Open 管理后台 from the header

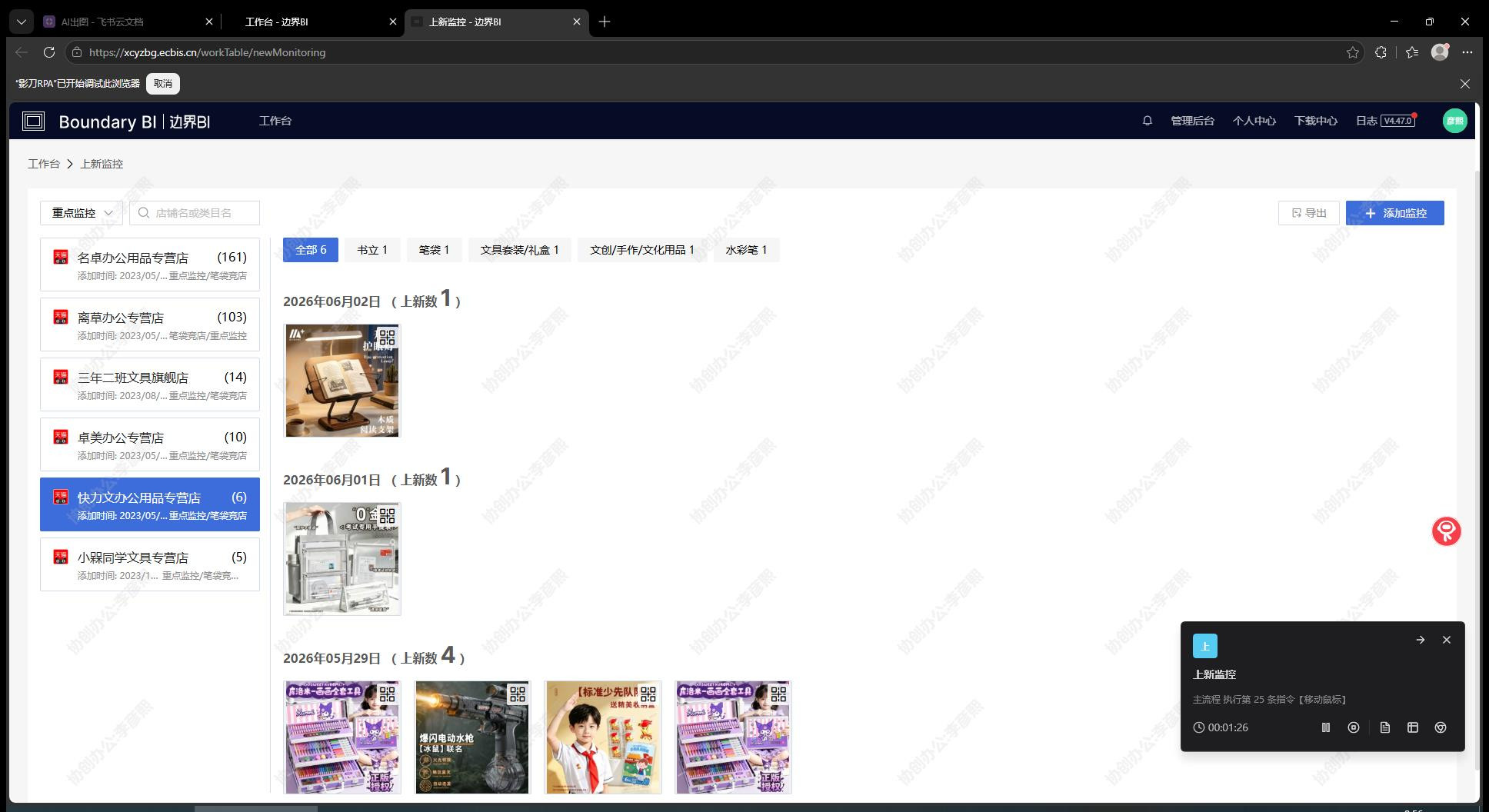click(x=1192, y=121)
